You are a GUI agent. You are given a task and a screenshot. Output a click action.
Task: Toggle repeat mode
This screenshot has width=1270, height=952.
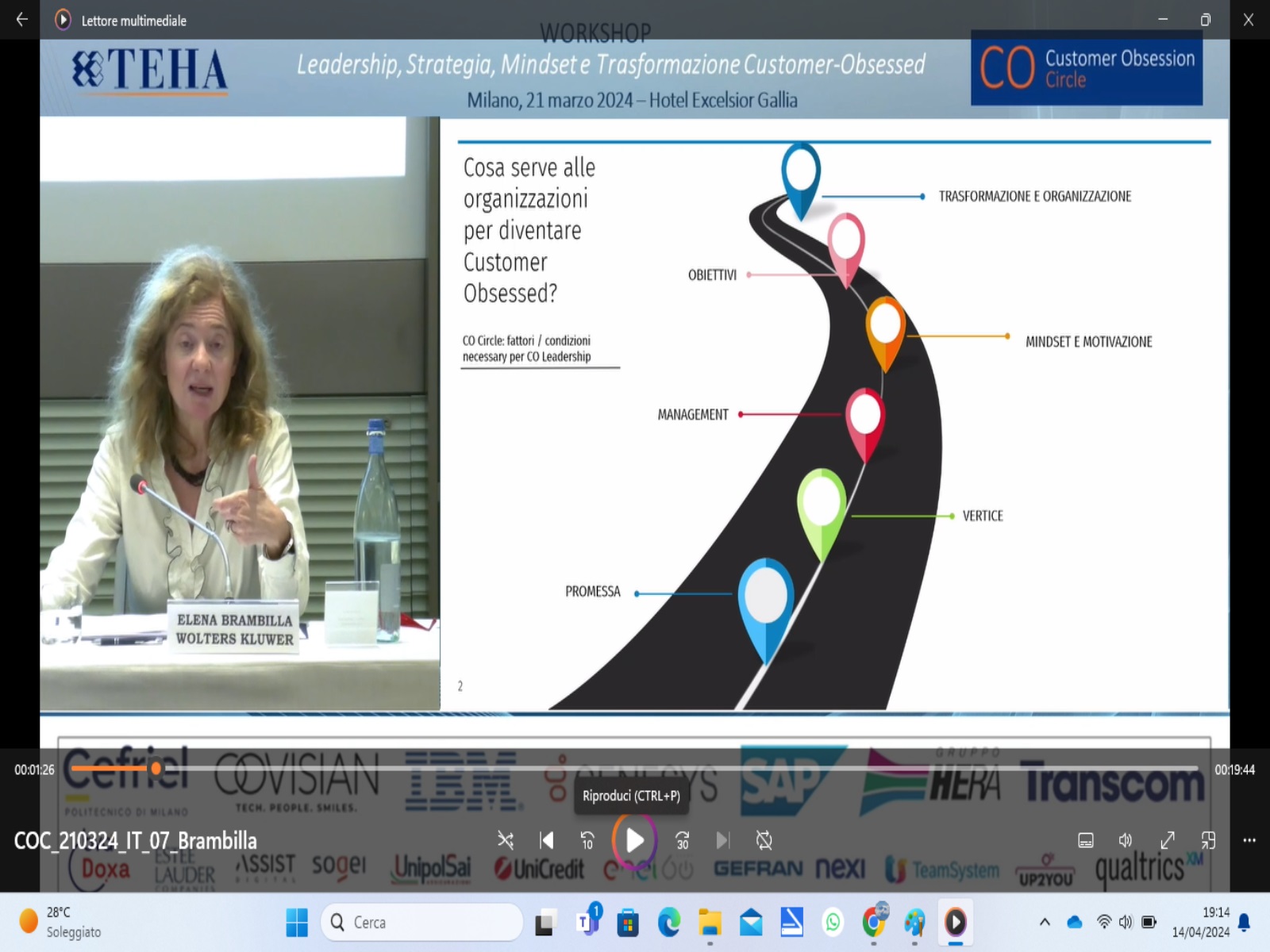pyautogui.click(x=764, y=840)
